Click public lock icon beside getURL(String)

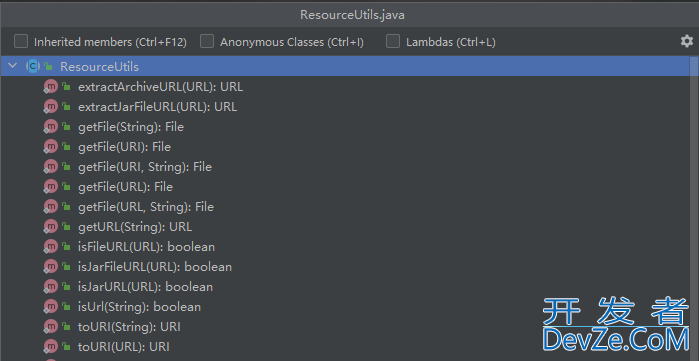pos(66,227)
